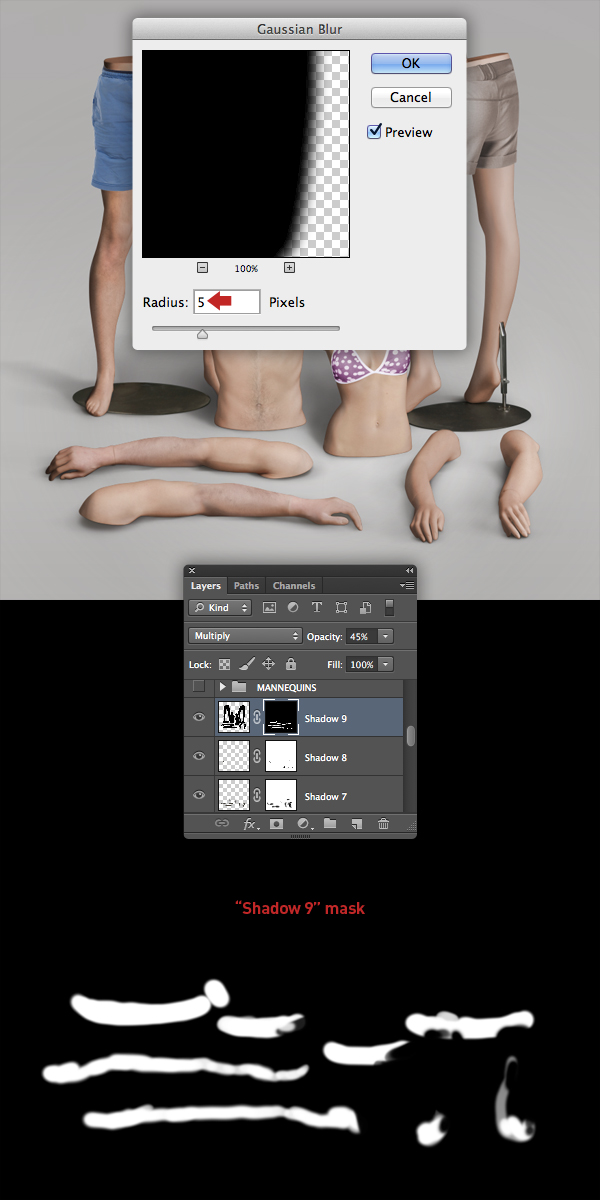Filter for pixel layers
The height and width of the screenshot is (1200, 600).
pos(269,608)
